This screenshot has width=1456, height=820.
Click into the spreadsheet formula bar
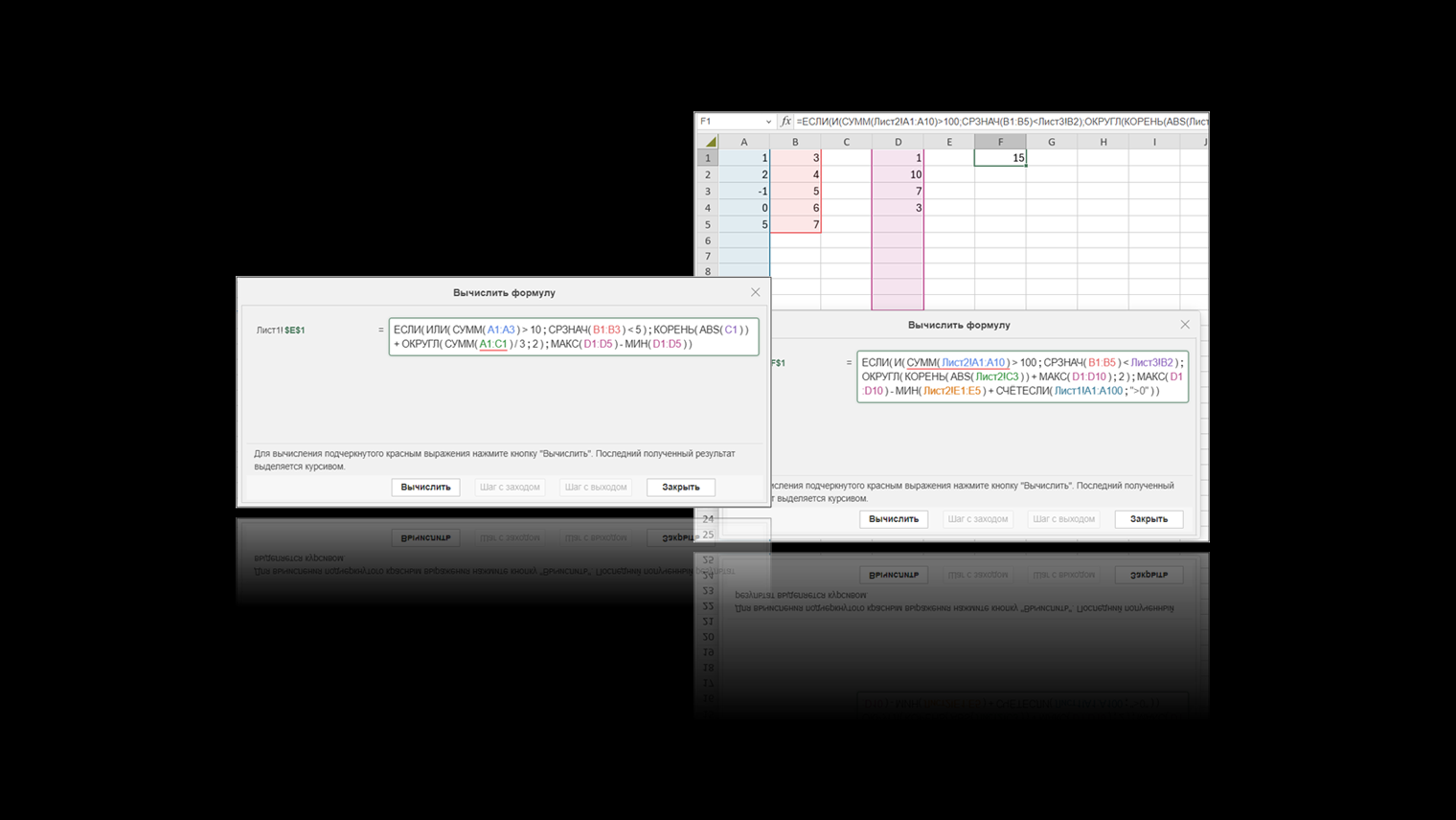tap(1001, 122)
